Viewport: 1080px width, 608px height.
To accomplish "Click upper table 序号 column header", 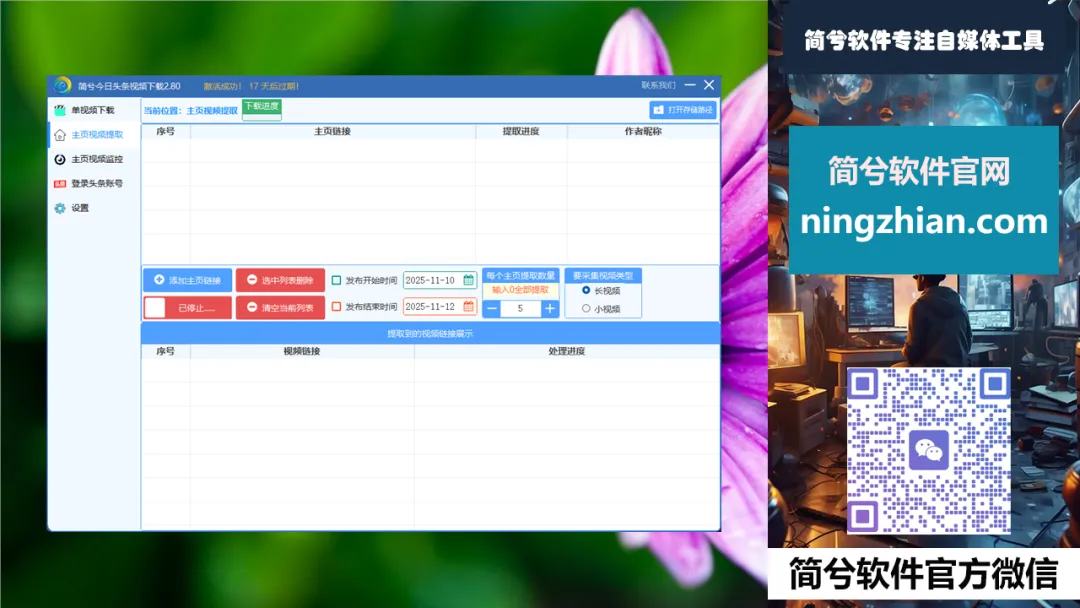I will (165, 132).
